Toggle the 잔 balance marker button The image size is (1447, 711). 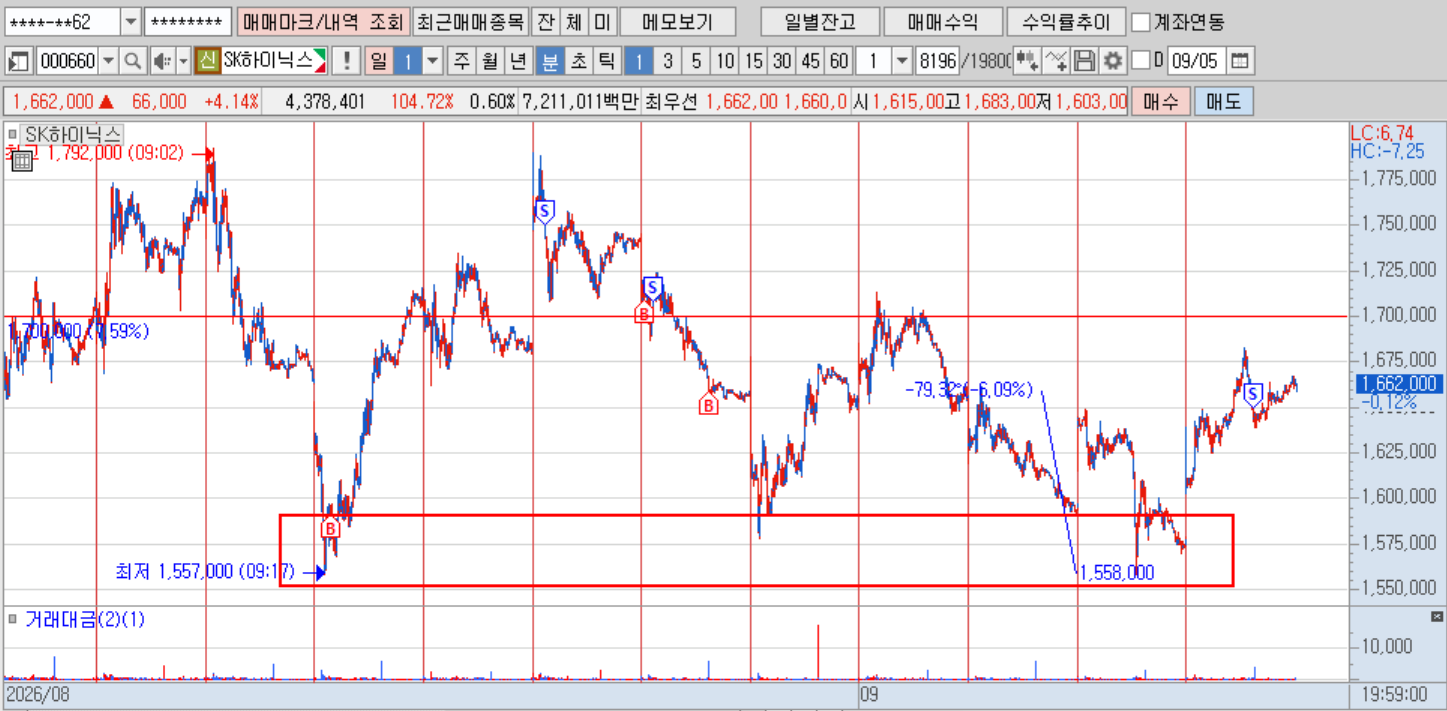[544, 22]
